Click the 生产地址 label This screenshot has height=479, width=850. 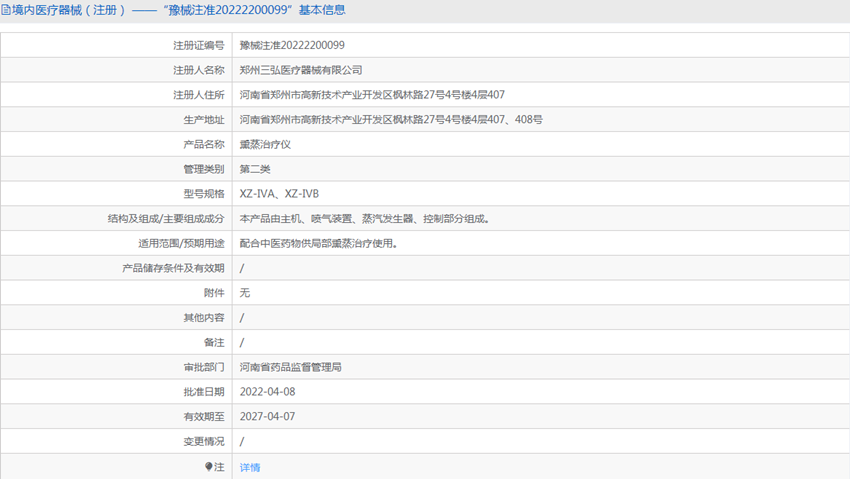[x=204, y=120]
